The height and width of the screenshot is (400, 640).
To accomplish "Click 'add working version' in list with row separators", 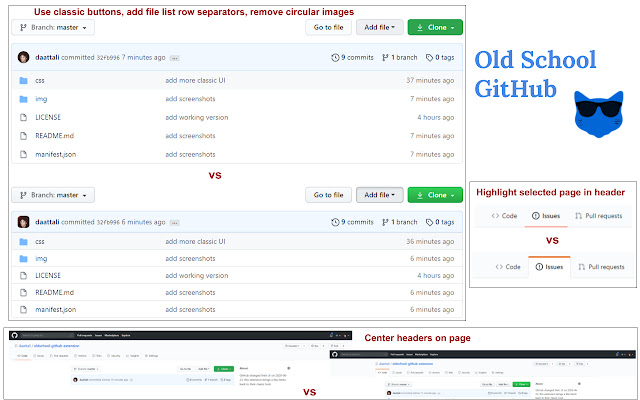I will pyautogui.click(x=197, y=276).
